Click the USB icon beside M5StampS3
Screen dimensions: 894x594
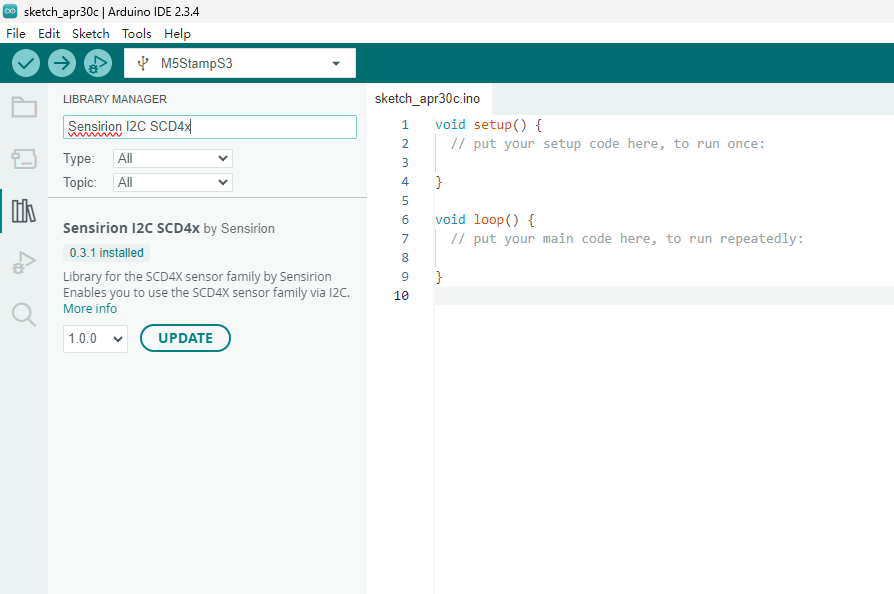pyautogui.click(x=143, y=63)
